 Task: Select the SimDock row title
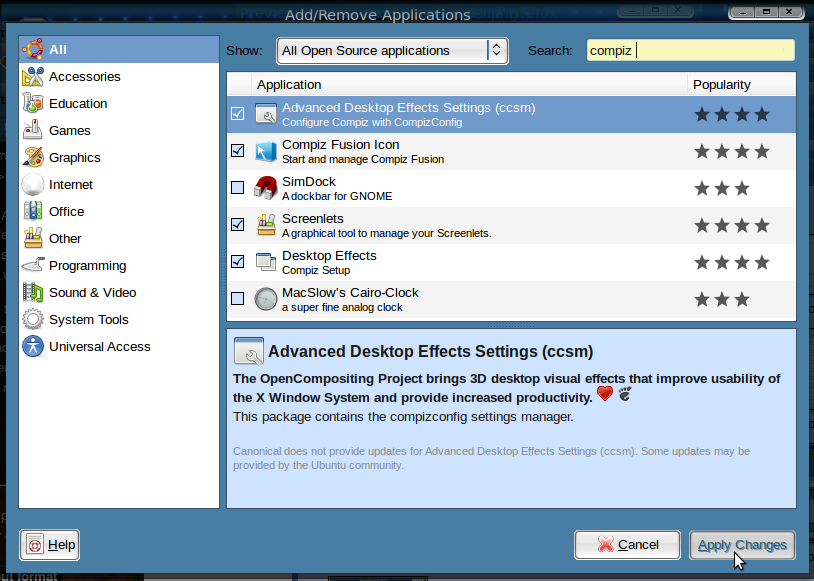click(x=309, y=182)
